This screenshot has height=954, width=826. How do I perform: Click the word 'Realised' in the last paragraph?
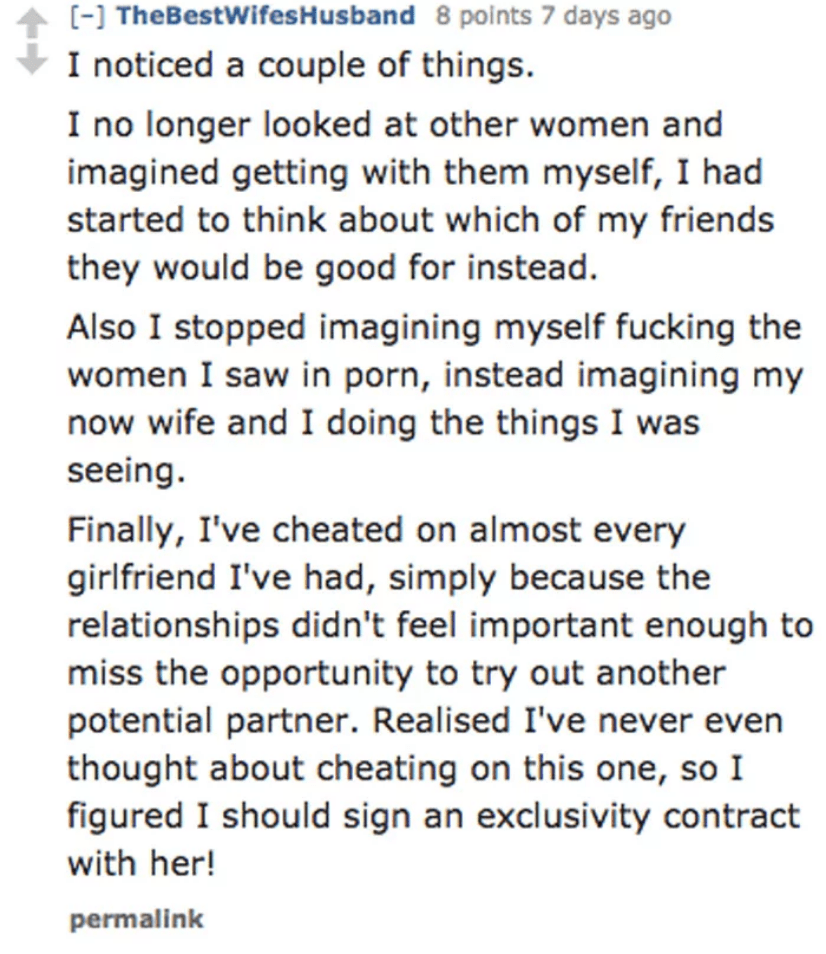click(x=442, y=720)
